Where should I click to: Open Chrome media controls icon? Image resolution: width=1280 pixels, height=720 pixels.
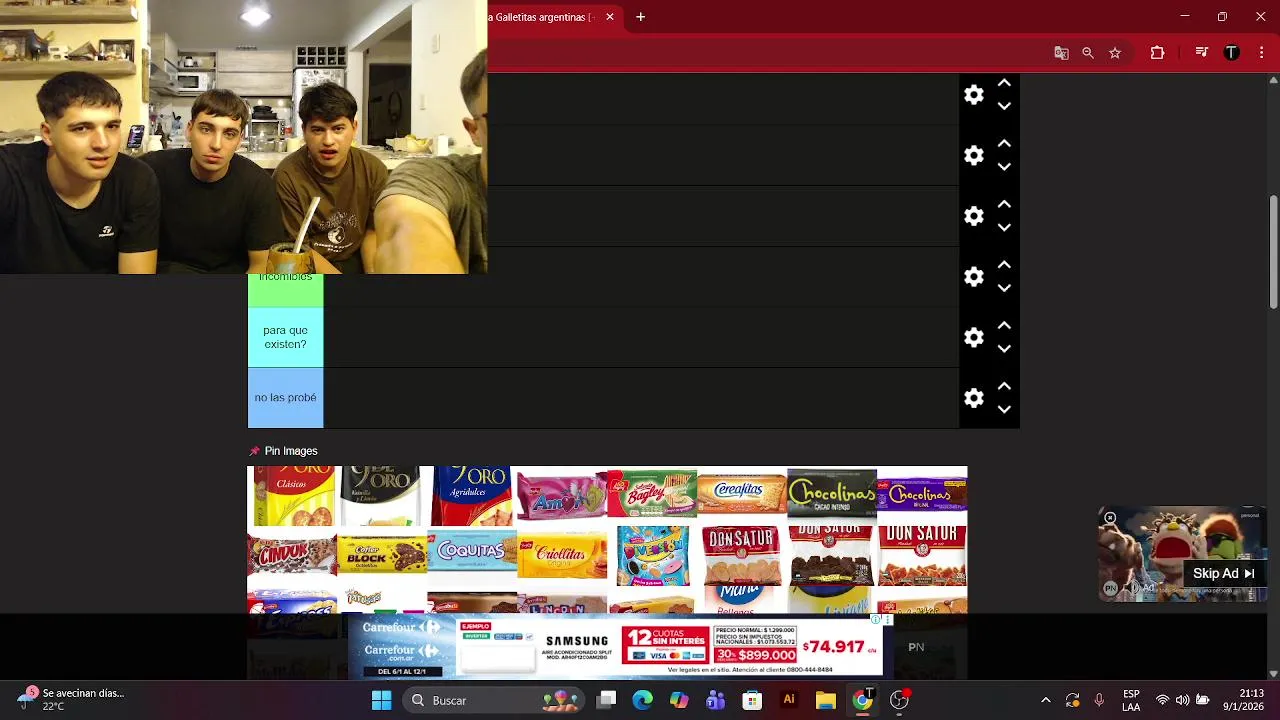pyautogui.click(x=1202, y=53)
